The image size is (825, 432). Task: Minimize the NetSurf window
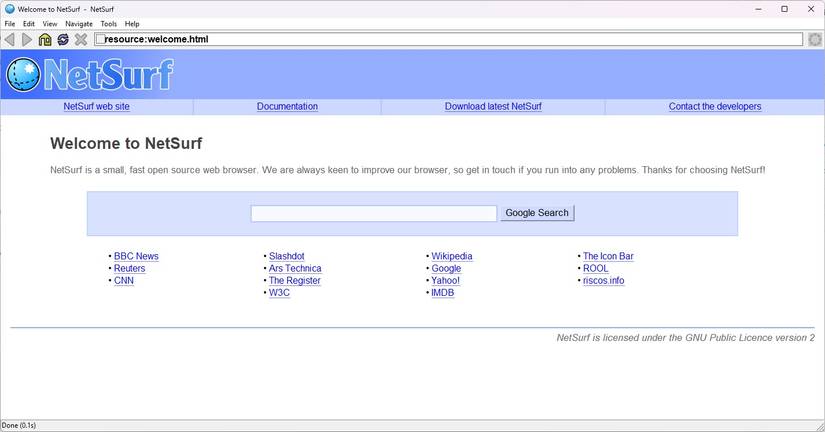pyautogui.click(x=758, y=9)
